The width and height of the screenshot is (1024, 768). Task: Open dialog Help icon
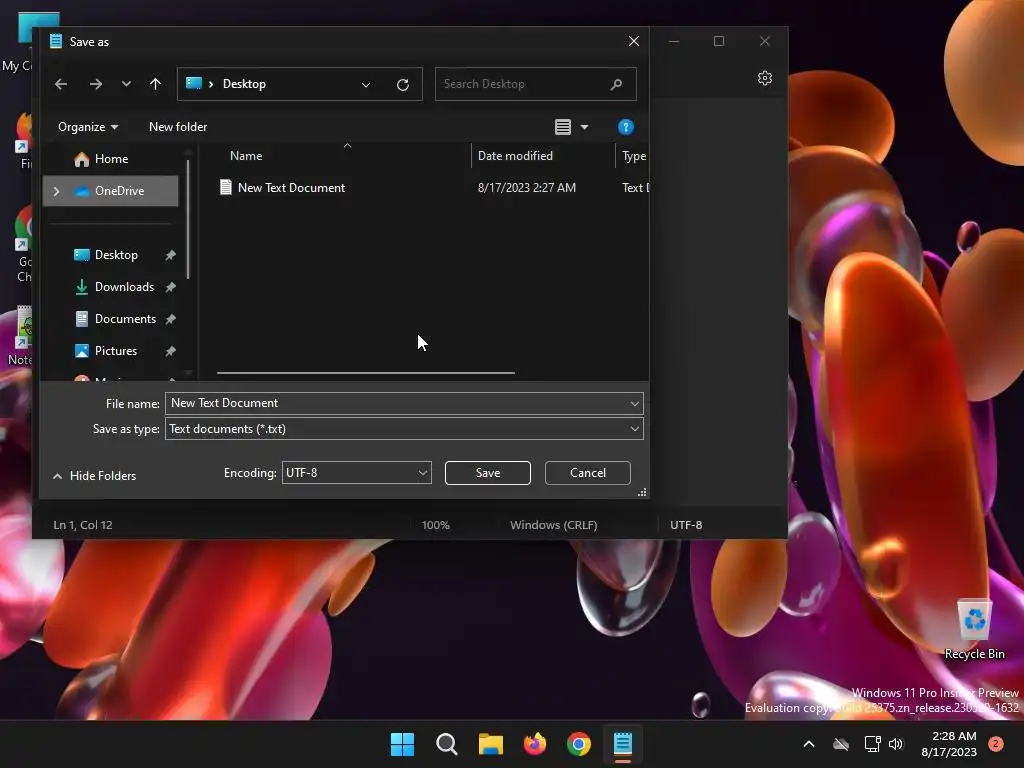click(626, 127)
